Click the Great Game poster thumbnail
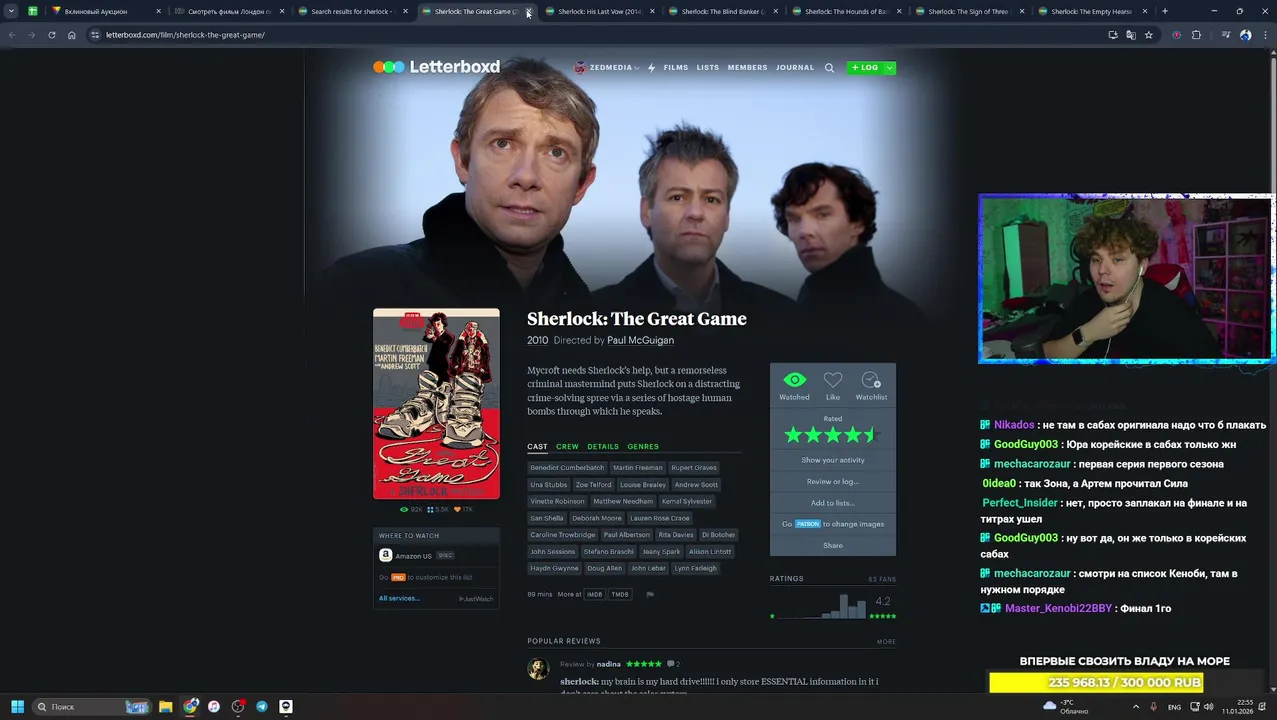This screenshot has height=720, width=1277. [x=436, y=403]
